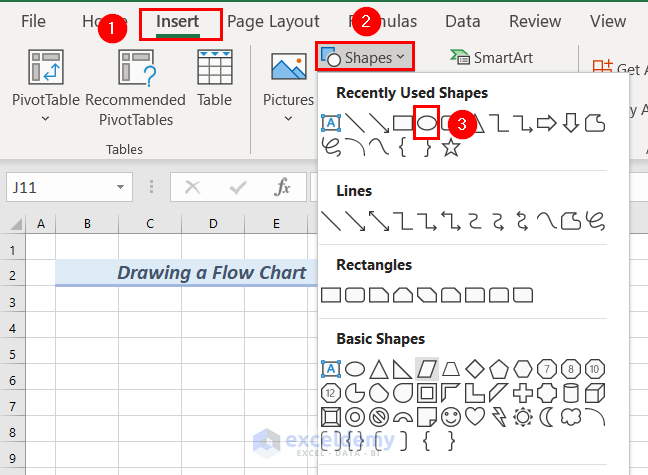
Task: Expand the Pictures dropdown arrow
Action: tap(288, 119)
